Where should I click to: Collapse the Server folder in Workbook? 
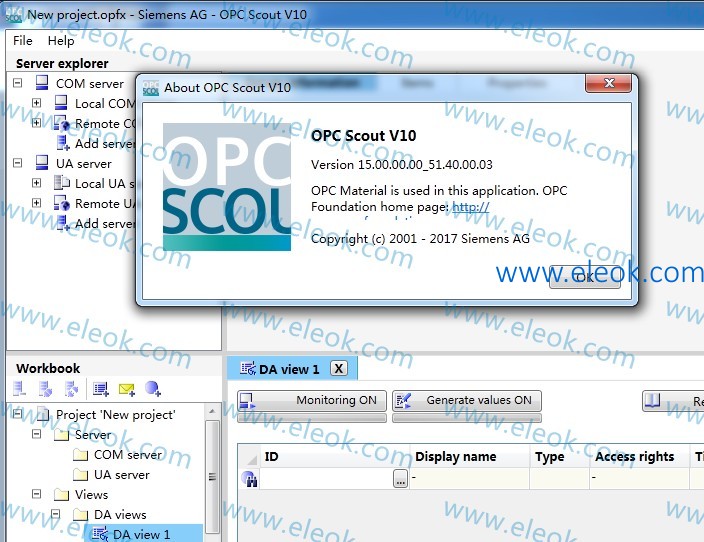(36, 434)
